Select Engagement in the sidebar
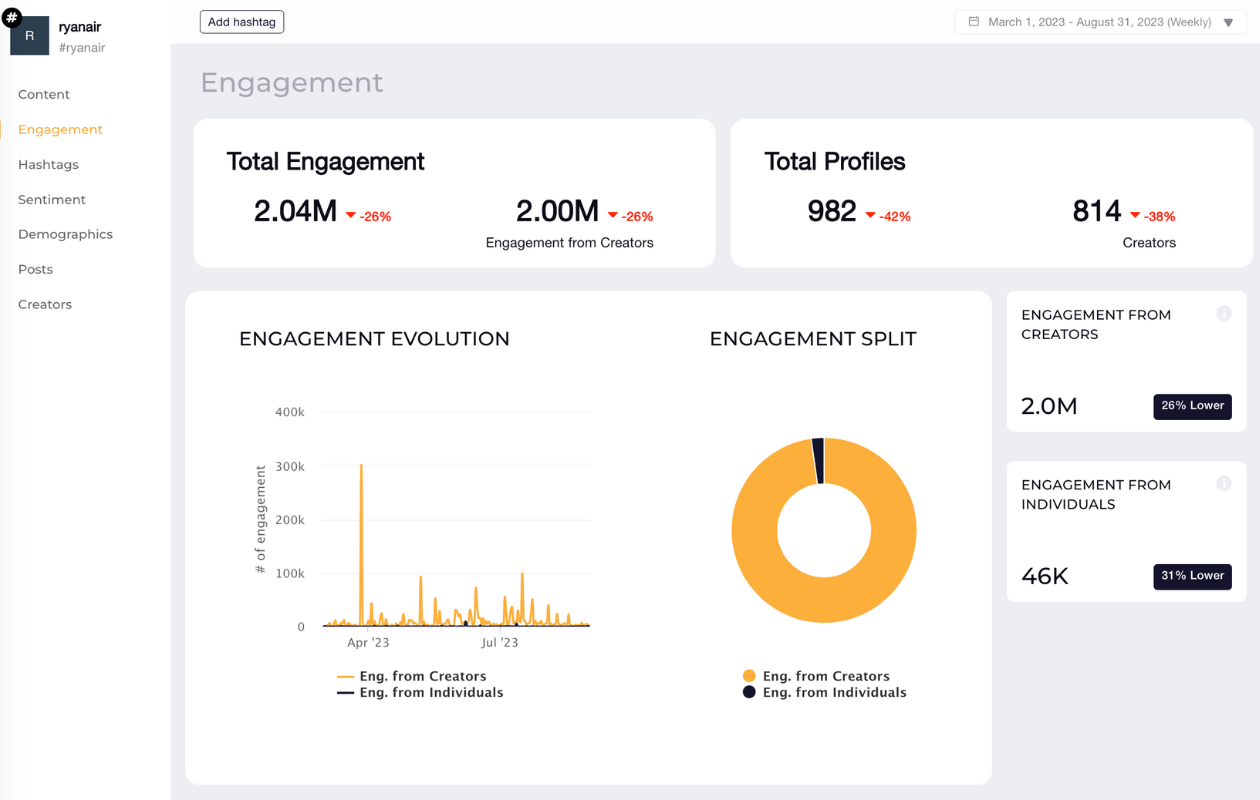This screenshot has height=800, width=1260. click(60, 129)
